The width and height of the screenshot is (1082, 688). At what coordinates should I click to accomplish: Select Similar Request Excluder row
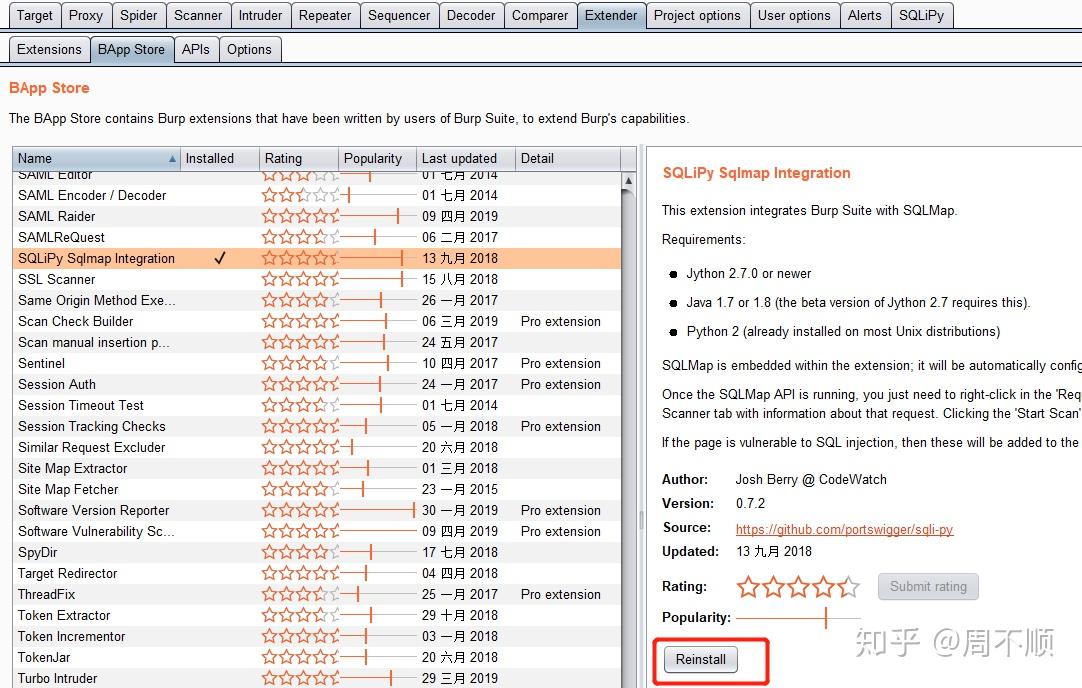[x=317, y=447]
